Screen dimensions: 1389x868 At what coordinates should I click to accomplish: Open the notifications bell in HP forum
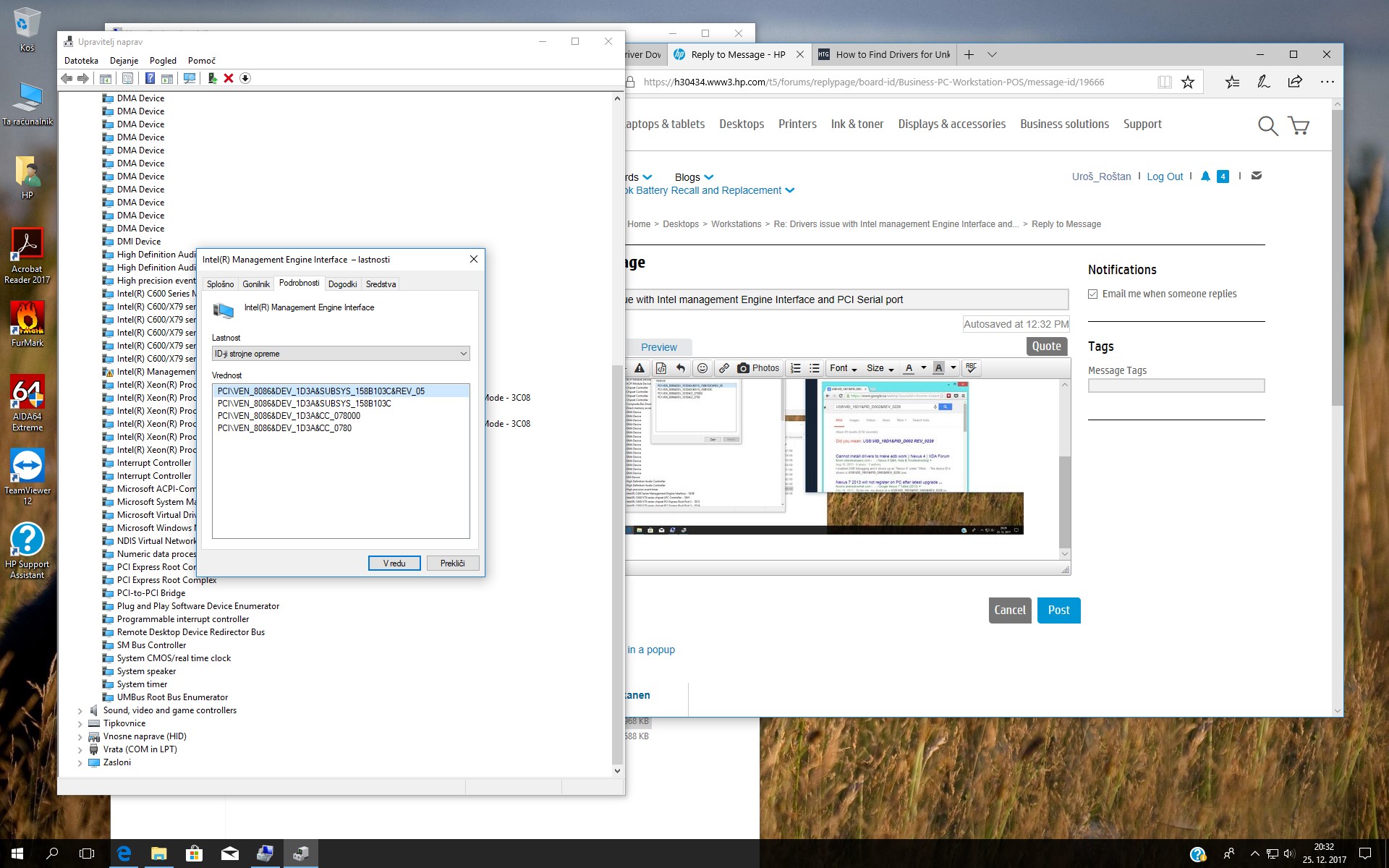pos(1205,176)
